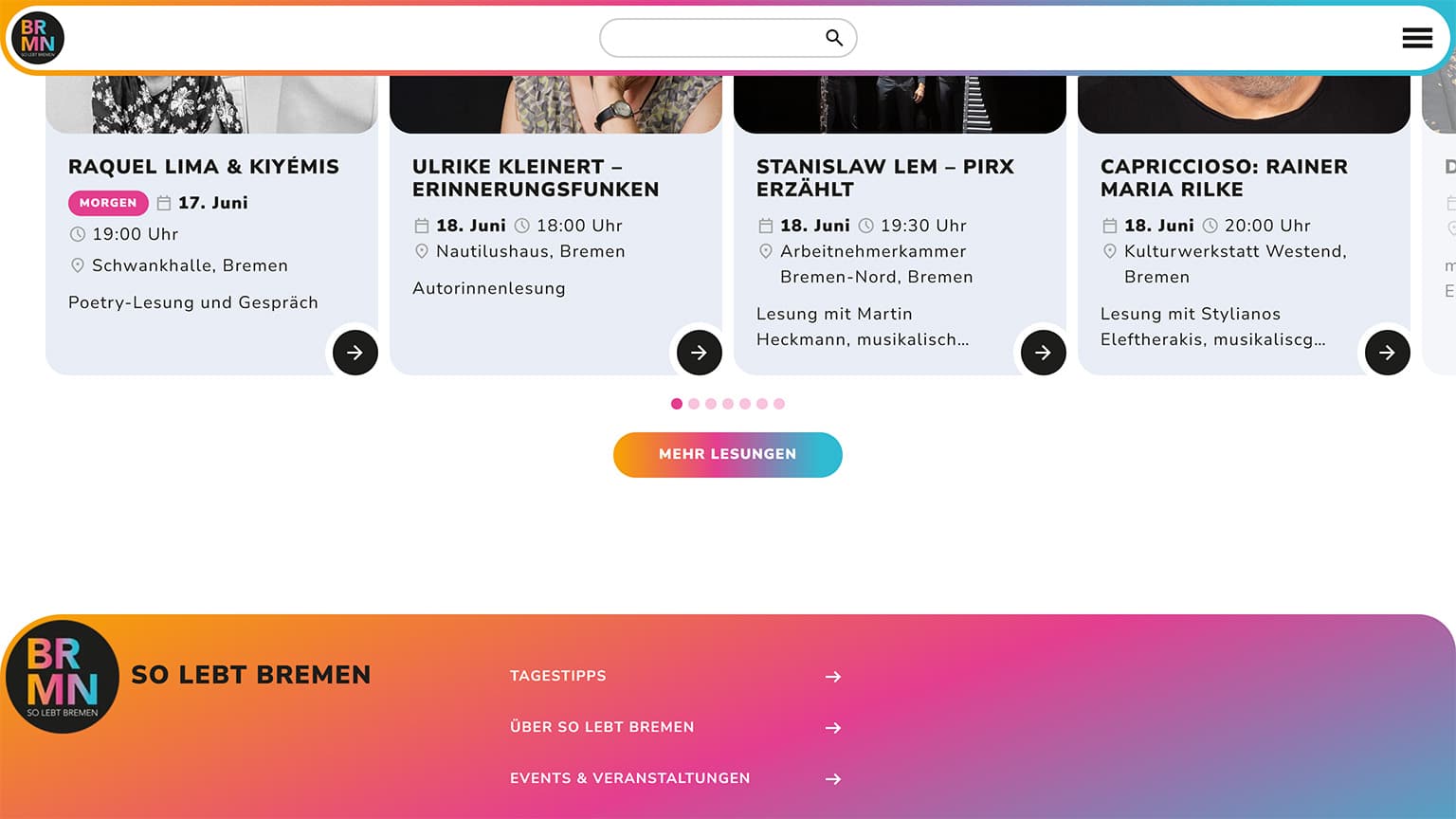Open the hamburger menu
Viewport: 1456px width, 819px height.
(x=1417, y=38)
